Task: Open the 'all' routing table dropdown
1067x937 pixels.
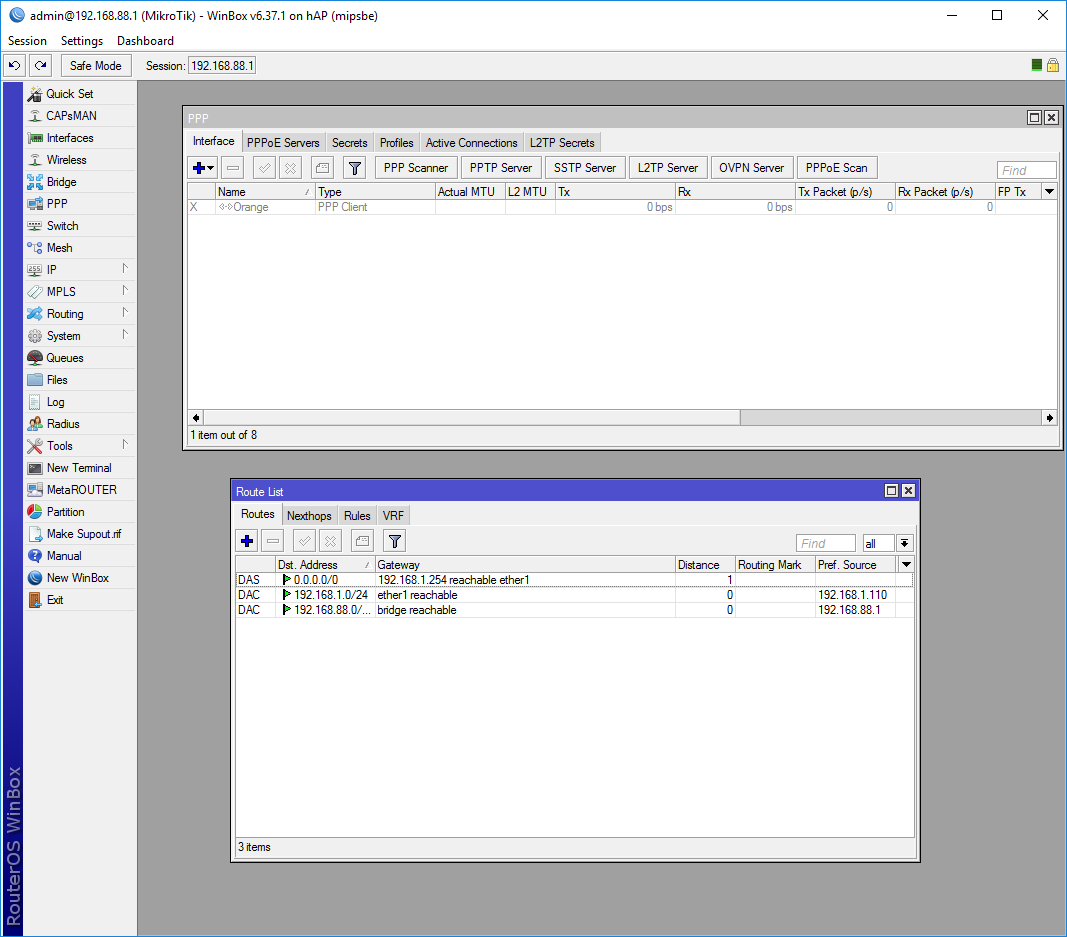Action: click(x=904, y=543)
